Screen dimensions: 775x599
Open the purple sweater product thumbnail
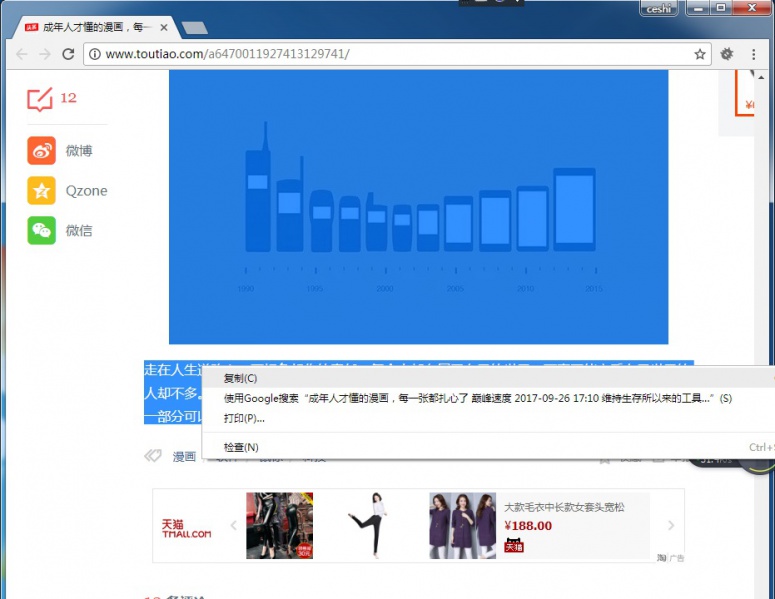[462, 525]
